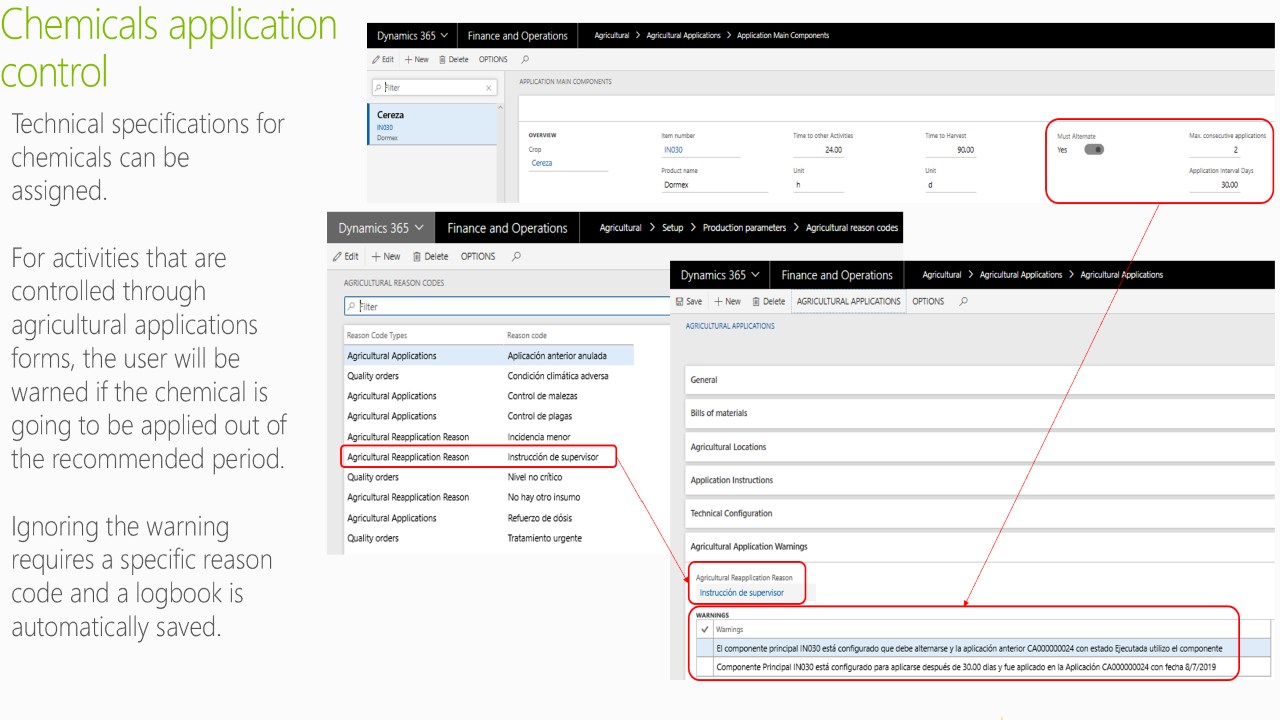The image size is (1280, 720).
Task: Click the Agricultural reason codes breadcrumb
Action: [x=853, y=228]
